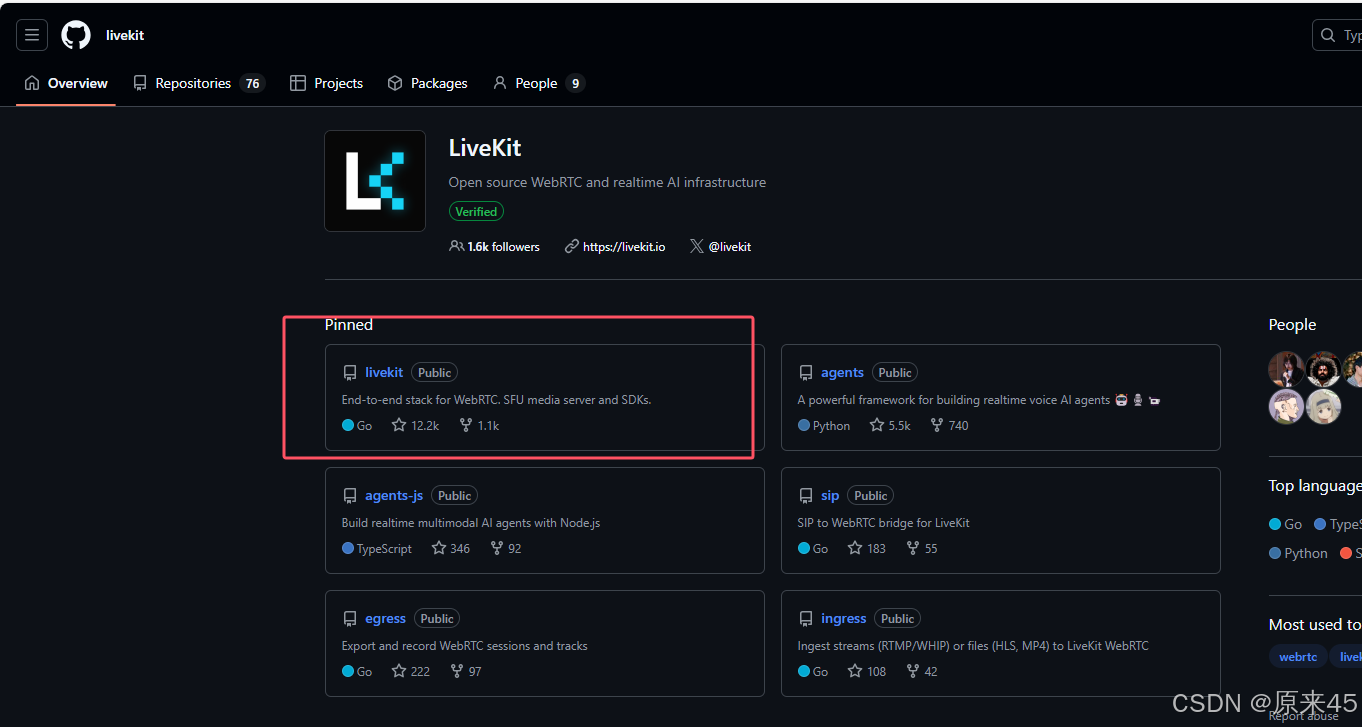Open the People tab

tap(538, 83)
